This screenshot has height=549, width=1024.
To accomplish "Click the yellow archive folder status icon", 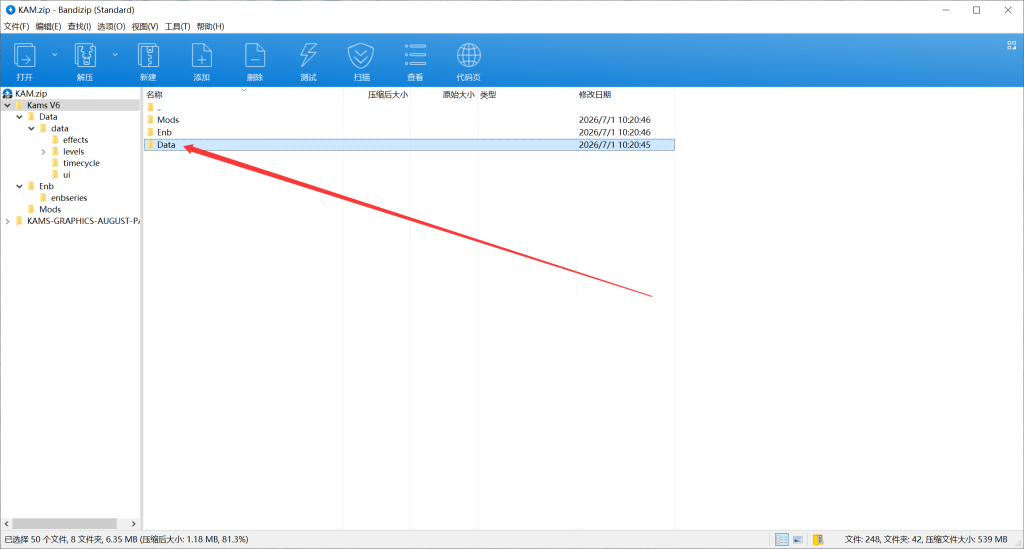I will coord(818,540).
